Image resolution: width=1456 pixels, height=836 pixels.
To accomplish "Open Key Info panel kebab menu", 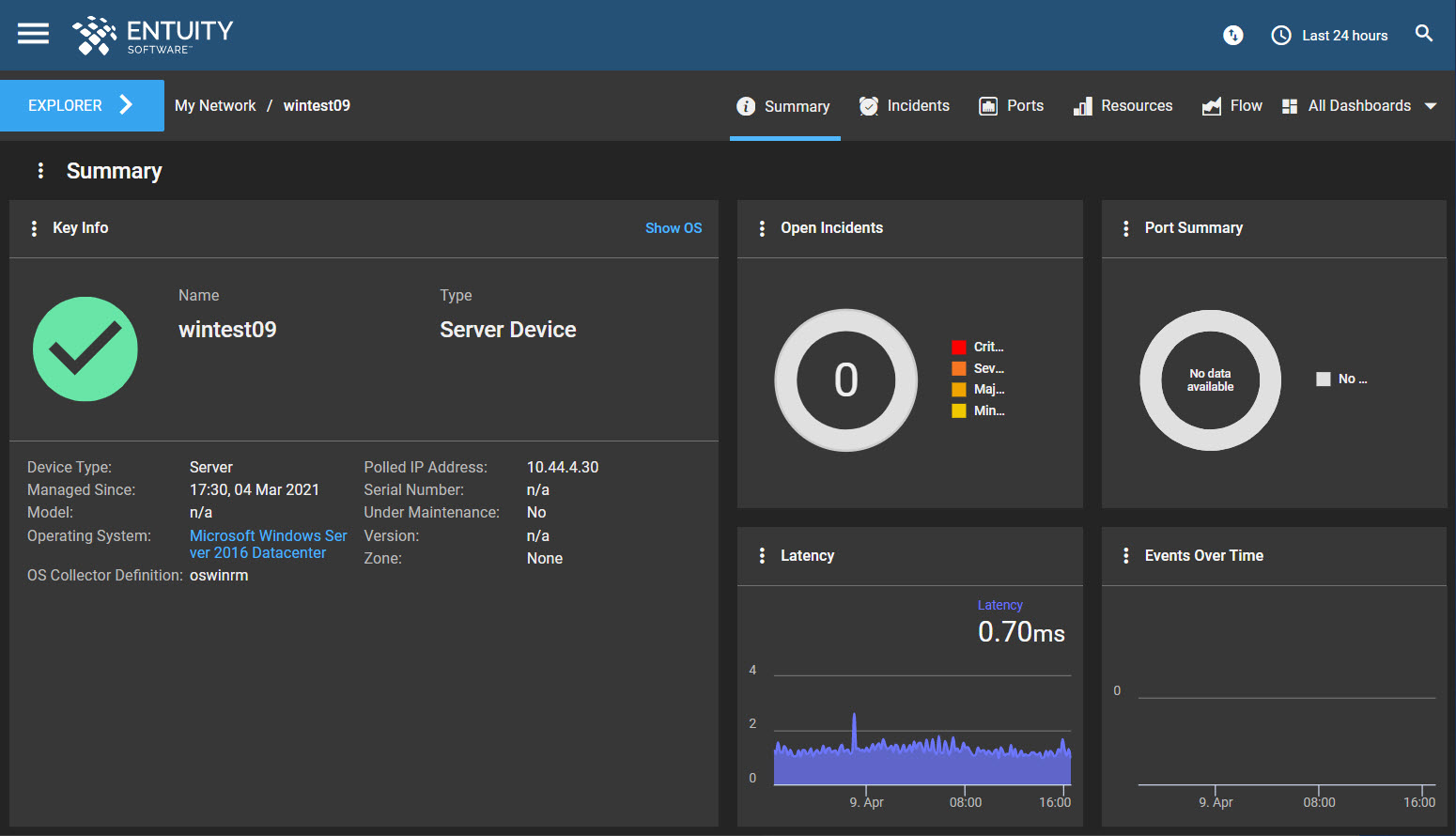I will pyautogui.click(x=34, y=228).
